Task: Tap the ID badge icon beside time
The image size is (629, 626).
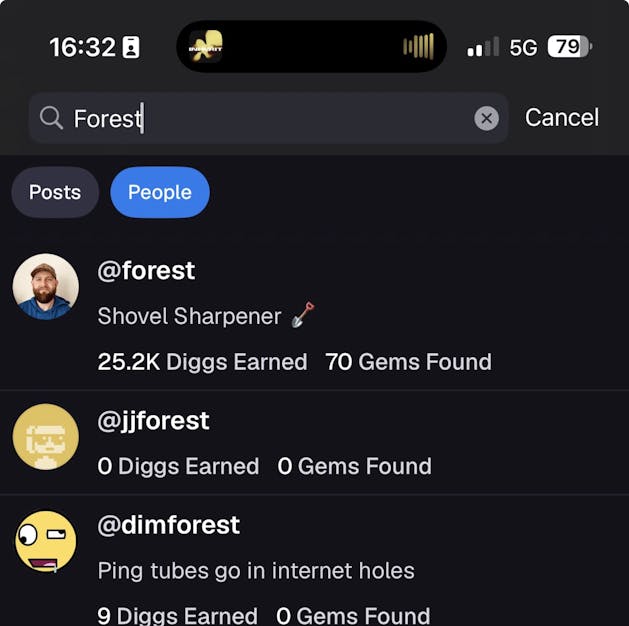Action: pyautogui.click(x=131, y=47)
